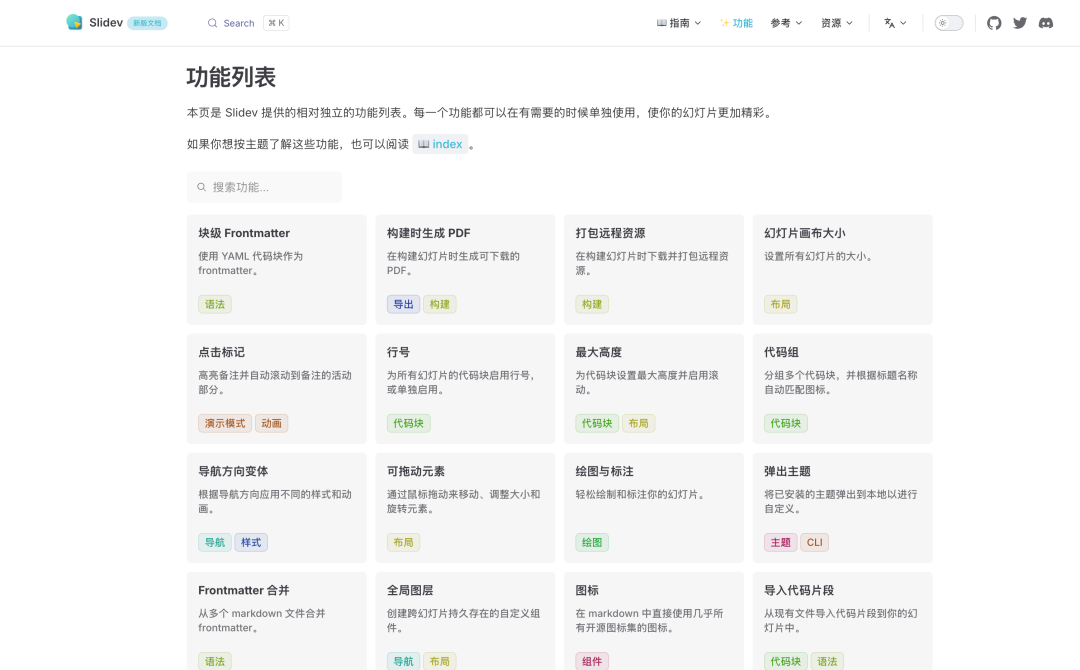Expand the 参考 dropdown menu
1080x670 pixels.
point(786,23)
